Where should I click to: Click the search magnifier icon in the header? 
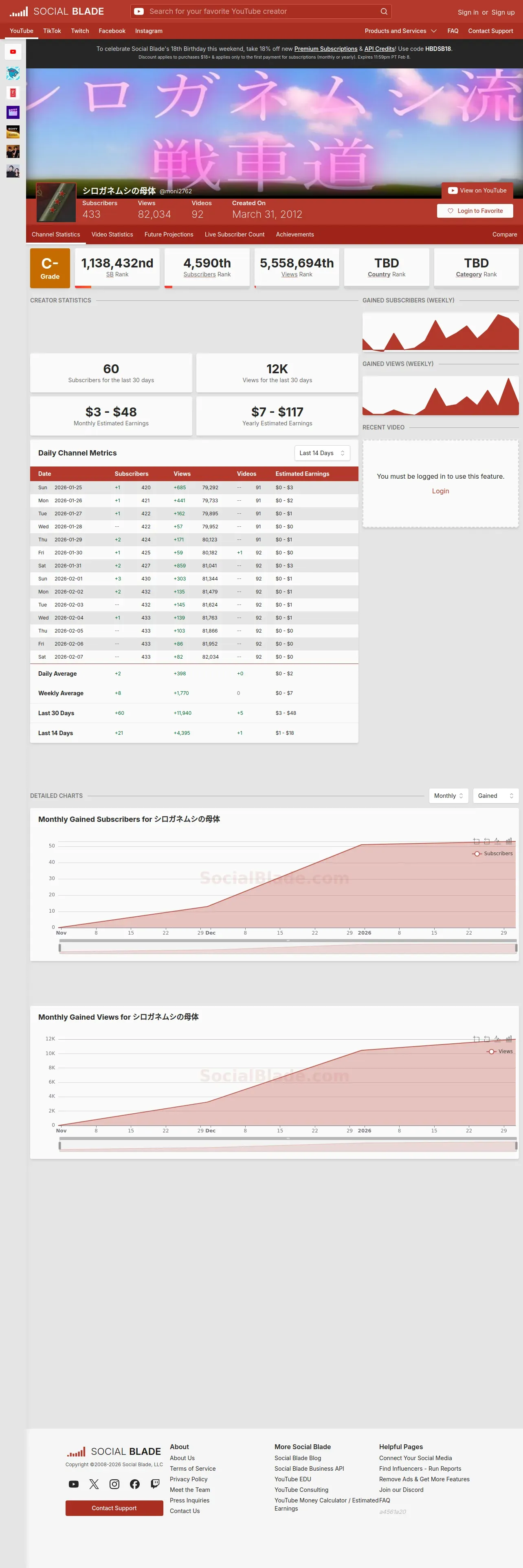pyautogui.click(x=384, y=11)
